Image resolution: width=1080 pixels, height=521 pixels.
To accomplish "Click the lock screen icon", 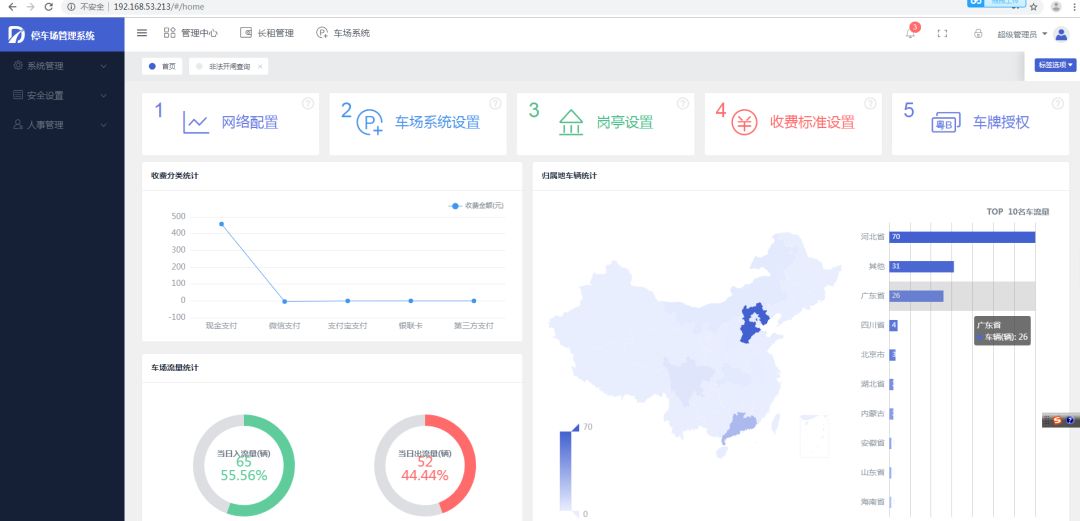I will coord(977,34).
